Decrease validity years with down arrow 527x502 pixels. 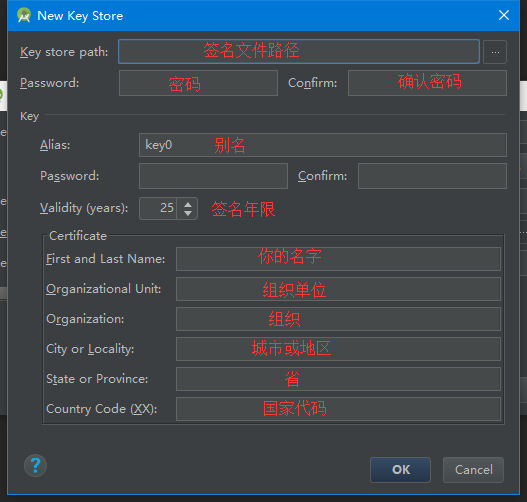(188, 213)
